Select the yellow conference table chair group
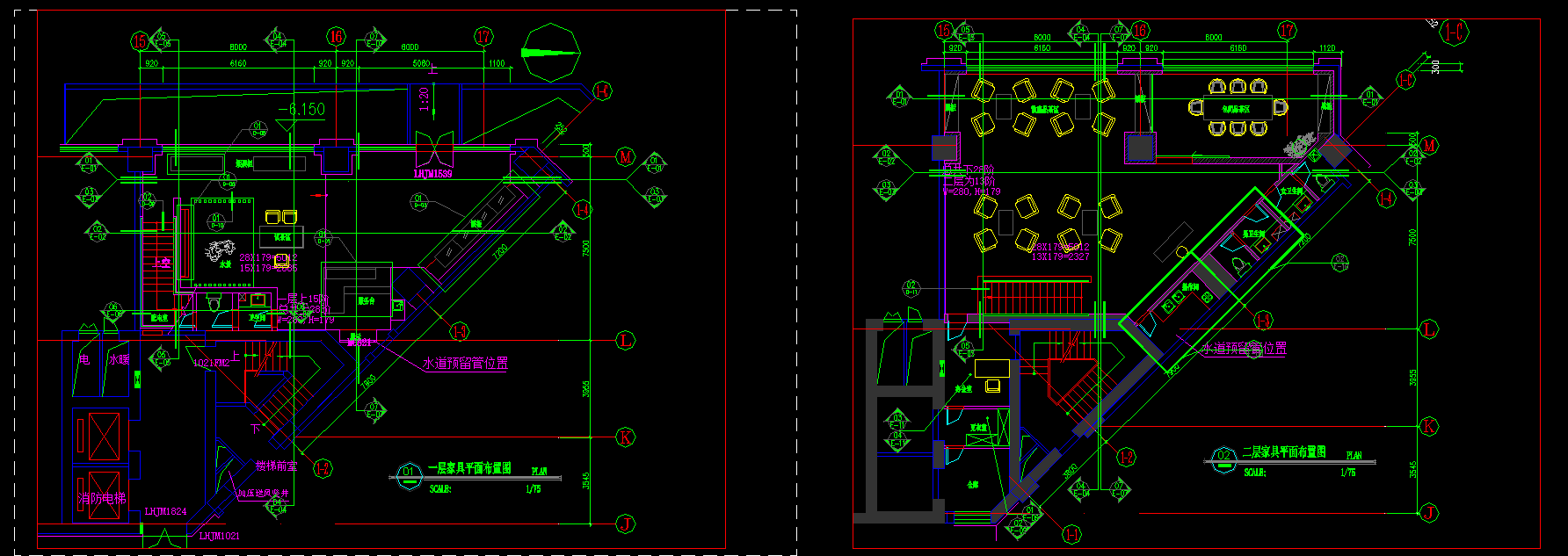The height and width of the screenshot is (556, 1568). point(1238,108)
